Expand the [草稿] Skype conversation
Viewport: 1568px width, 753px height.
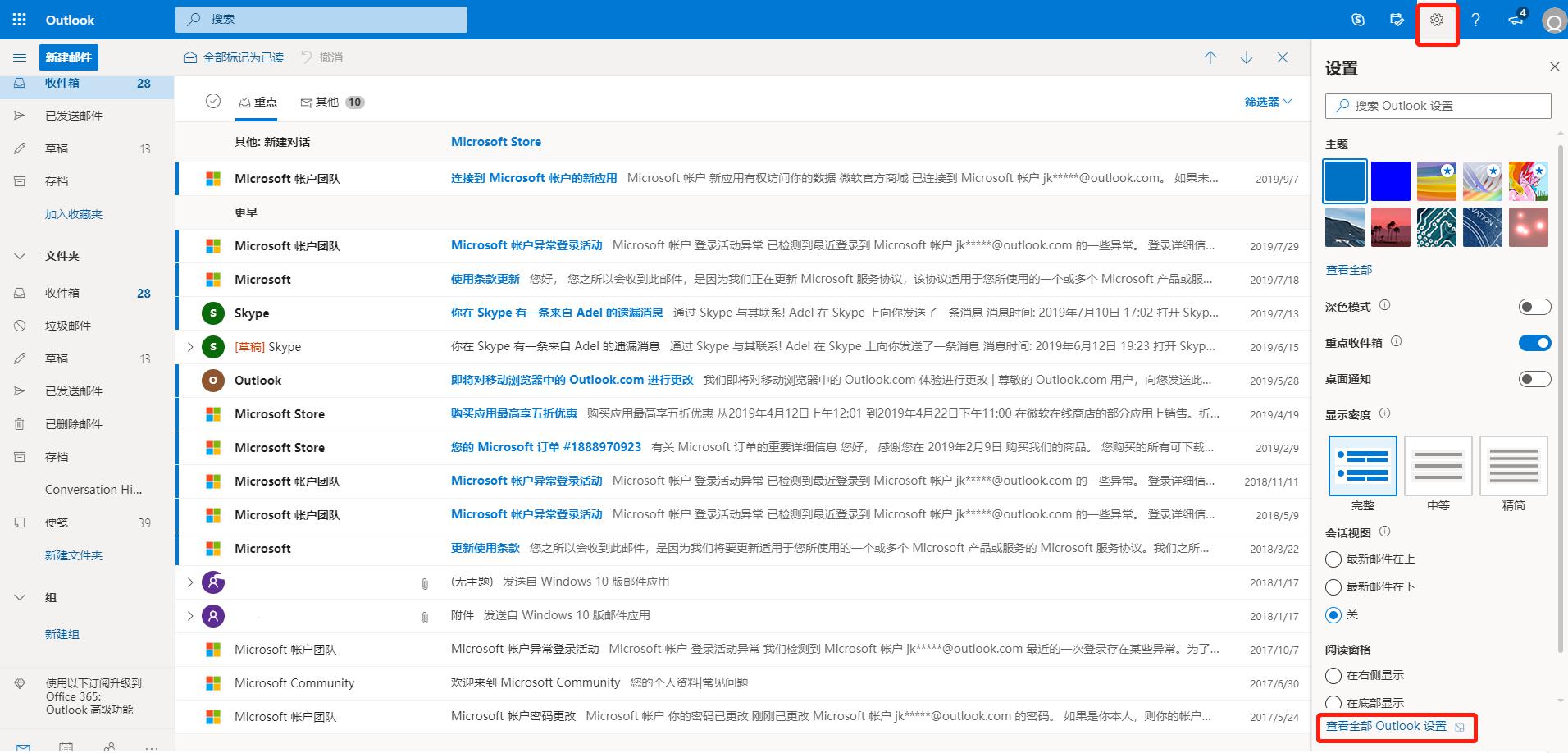(190, 347)
